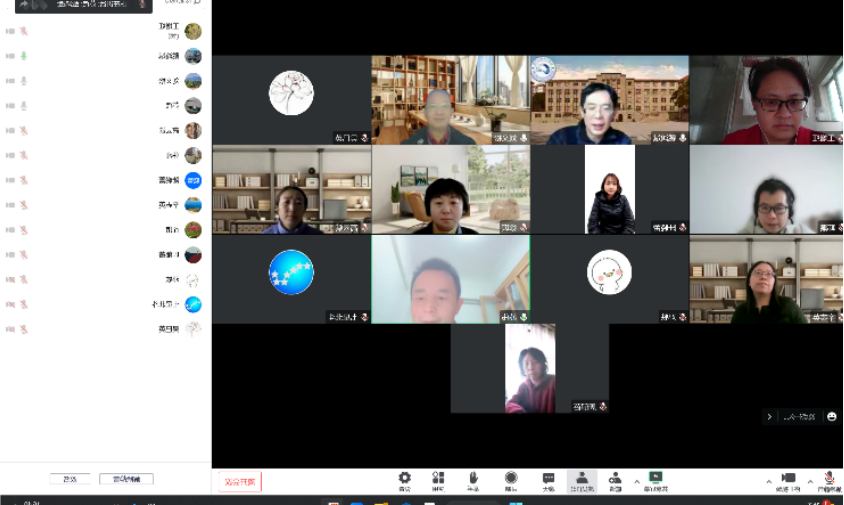Open the settings gear in meeting toolbar
The image size is (844, 505).
tap(404, 480)
